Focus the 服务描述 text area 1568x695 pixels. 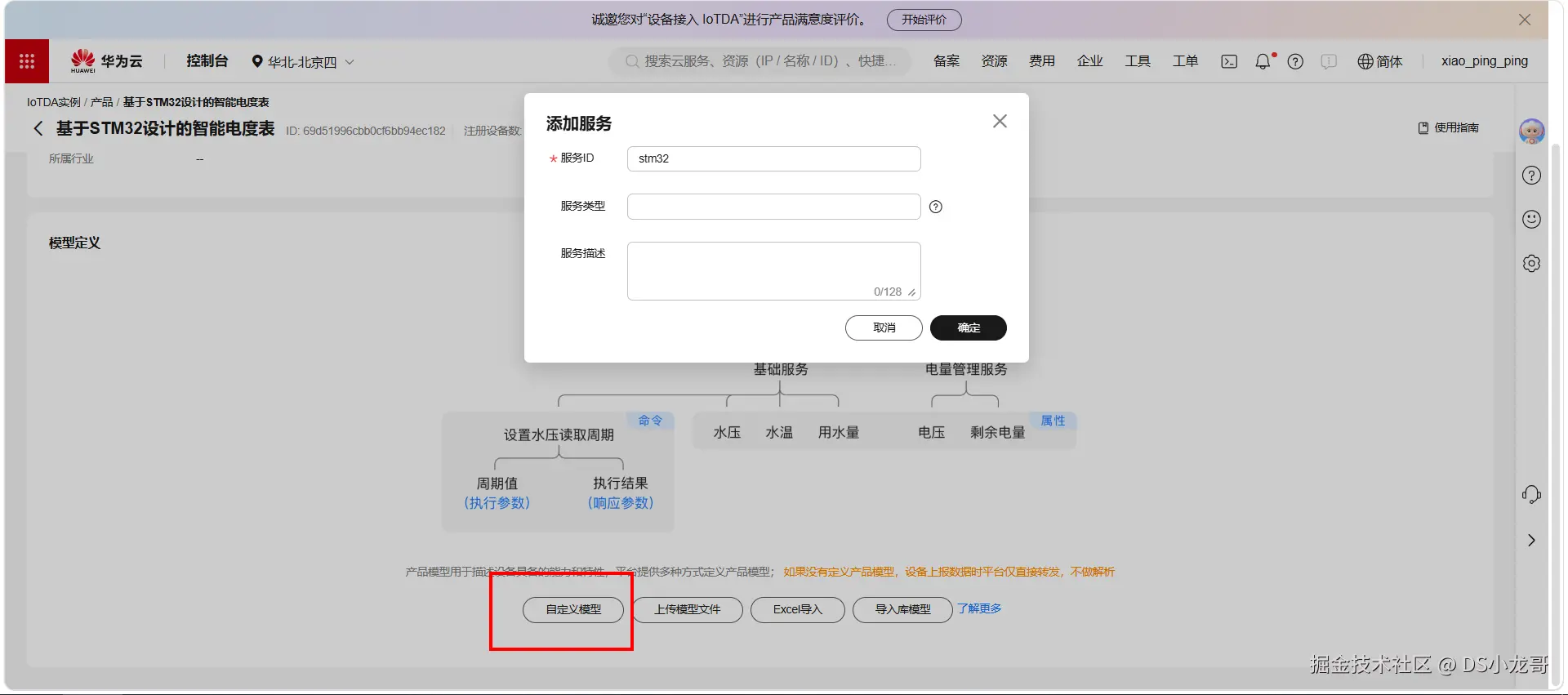pyautogui.click(x=773, y=270)
